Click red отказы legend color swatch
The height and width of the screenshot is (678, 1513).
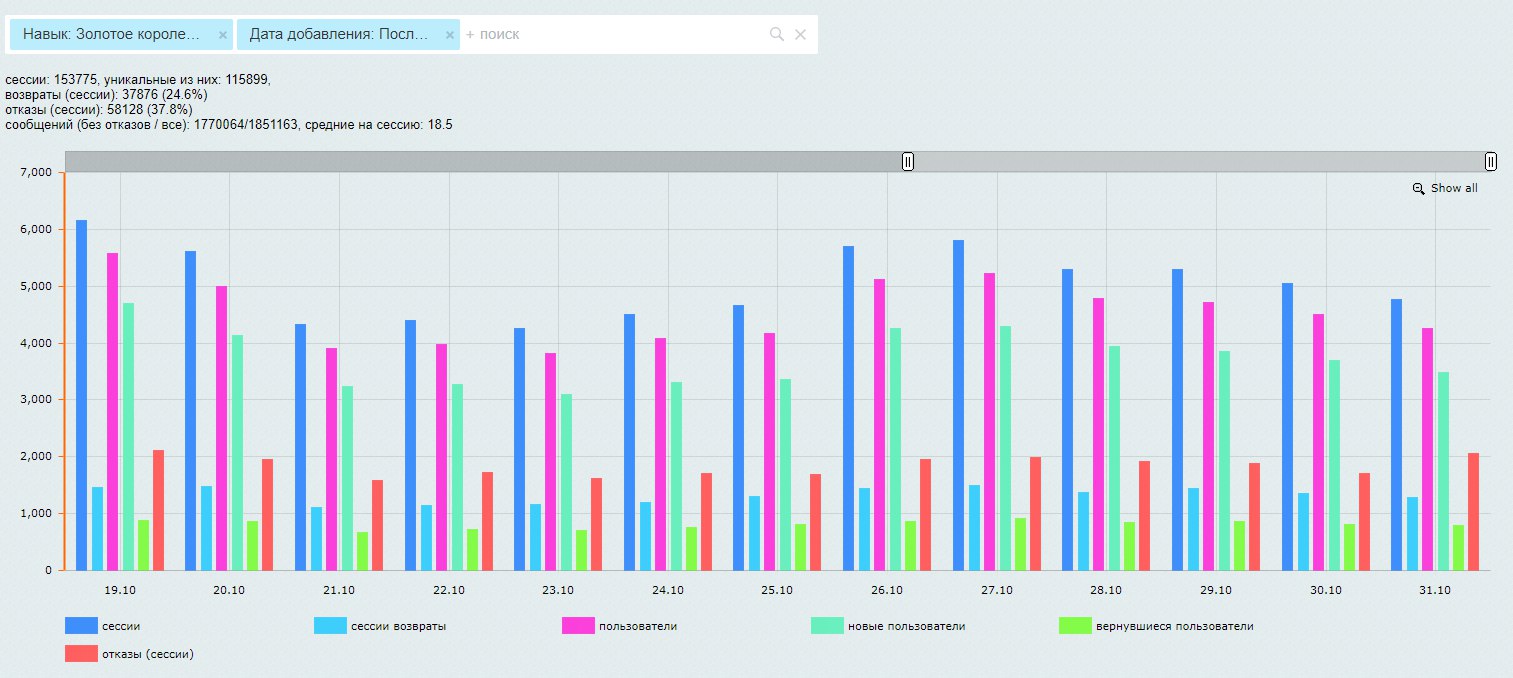coord(81,654)
